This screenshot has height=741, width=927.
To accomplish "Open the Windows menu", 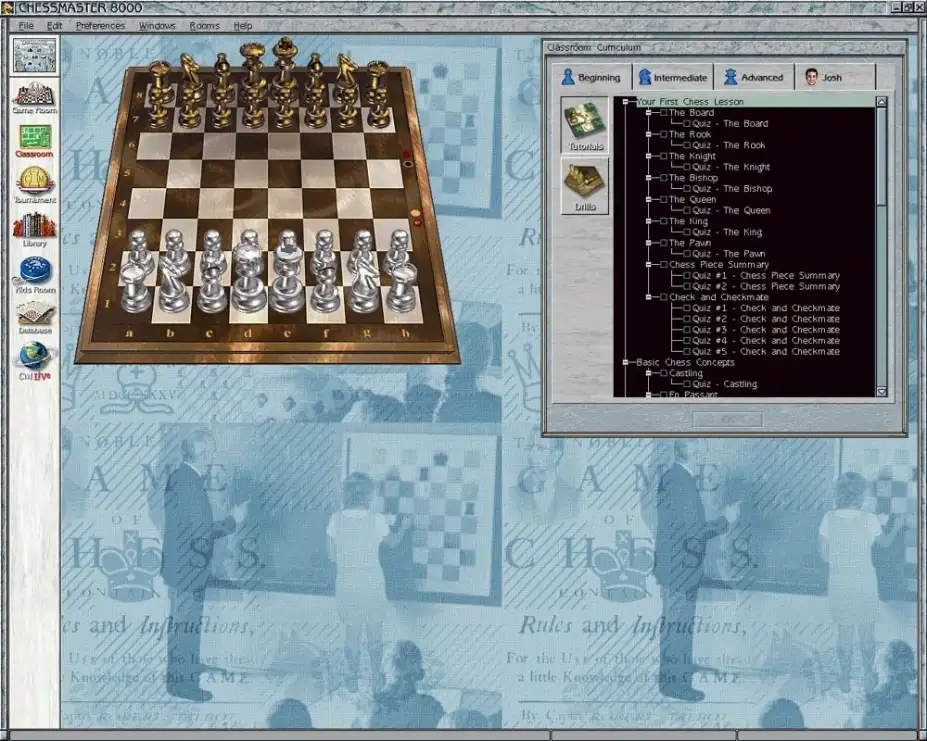I will pyautogui.click(x=157, y=26).
